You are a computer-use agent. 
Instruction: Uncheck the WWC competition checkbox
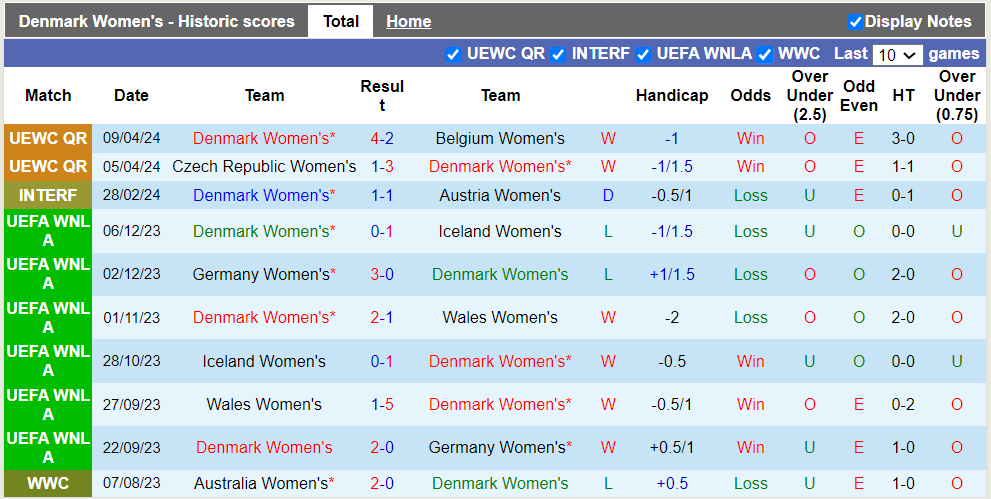coord(765,54)
